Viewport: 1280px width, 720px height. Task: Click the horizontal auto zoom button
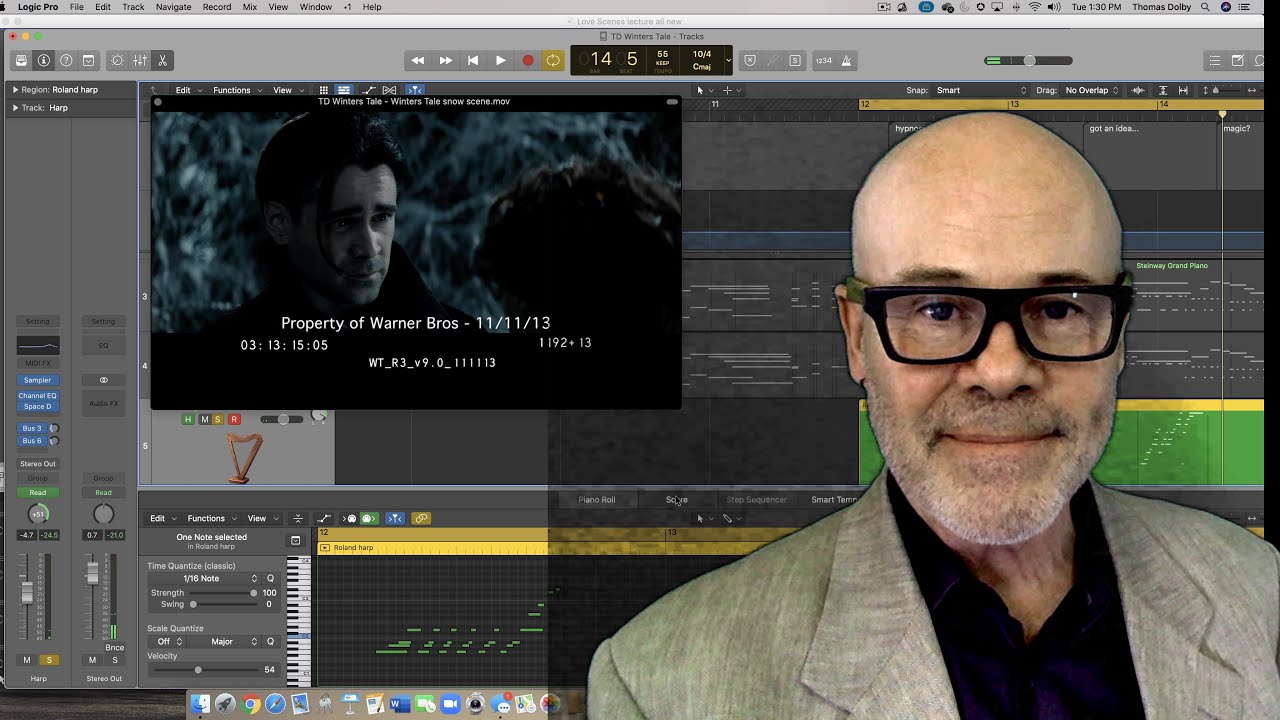tap(1183, 90)
